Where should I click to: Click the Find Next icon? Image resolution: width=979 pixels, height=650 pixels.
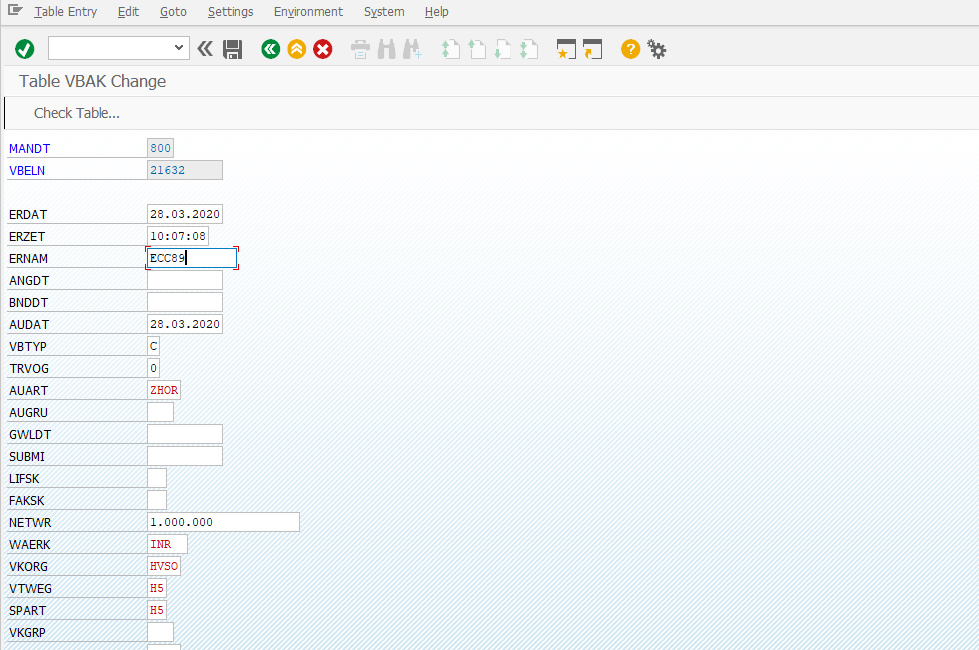click(x=412, y=48)
